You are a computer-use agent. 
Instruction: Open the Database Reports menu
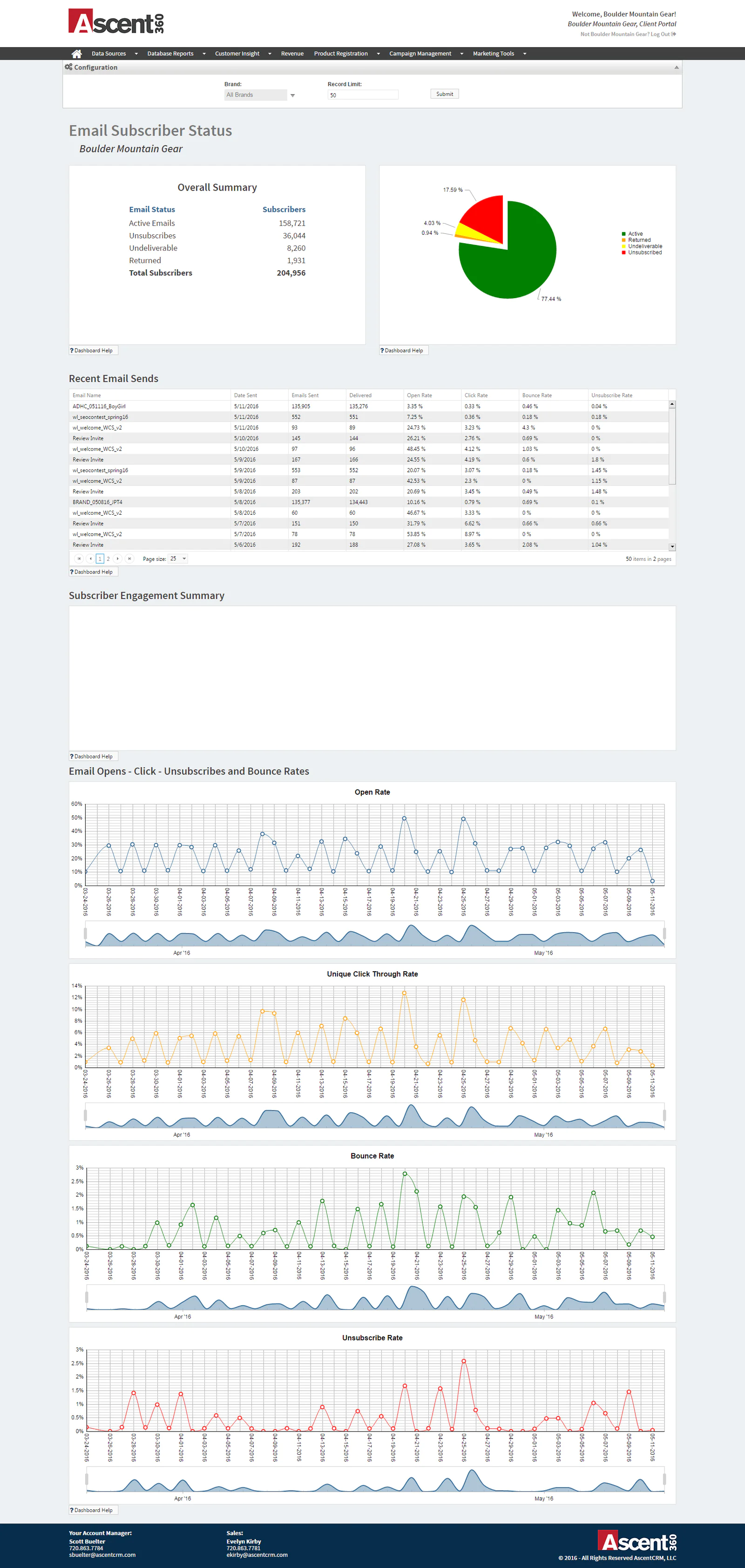170,54
